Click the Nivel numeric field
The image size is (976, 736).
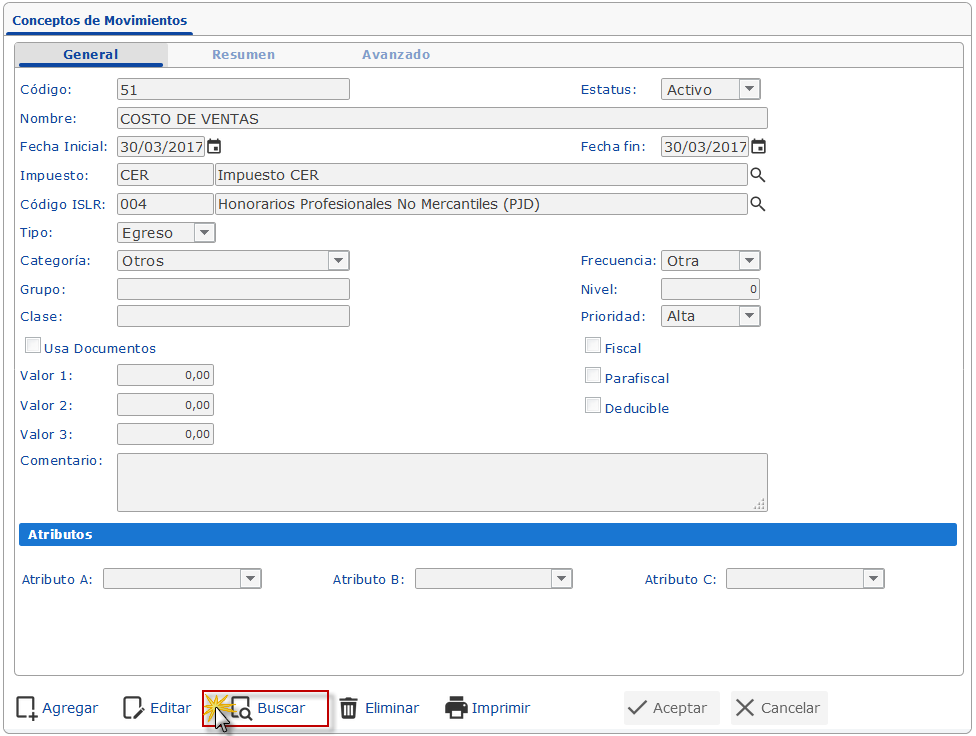point(710,289)
